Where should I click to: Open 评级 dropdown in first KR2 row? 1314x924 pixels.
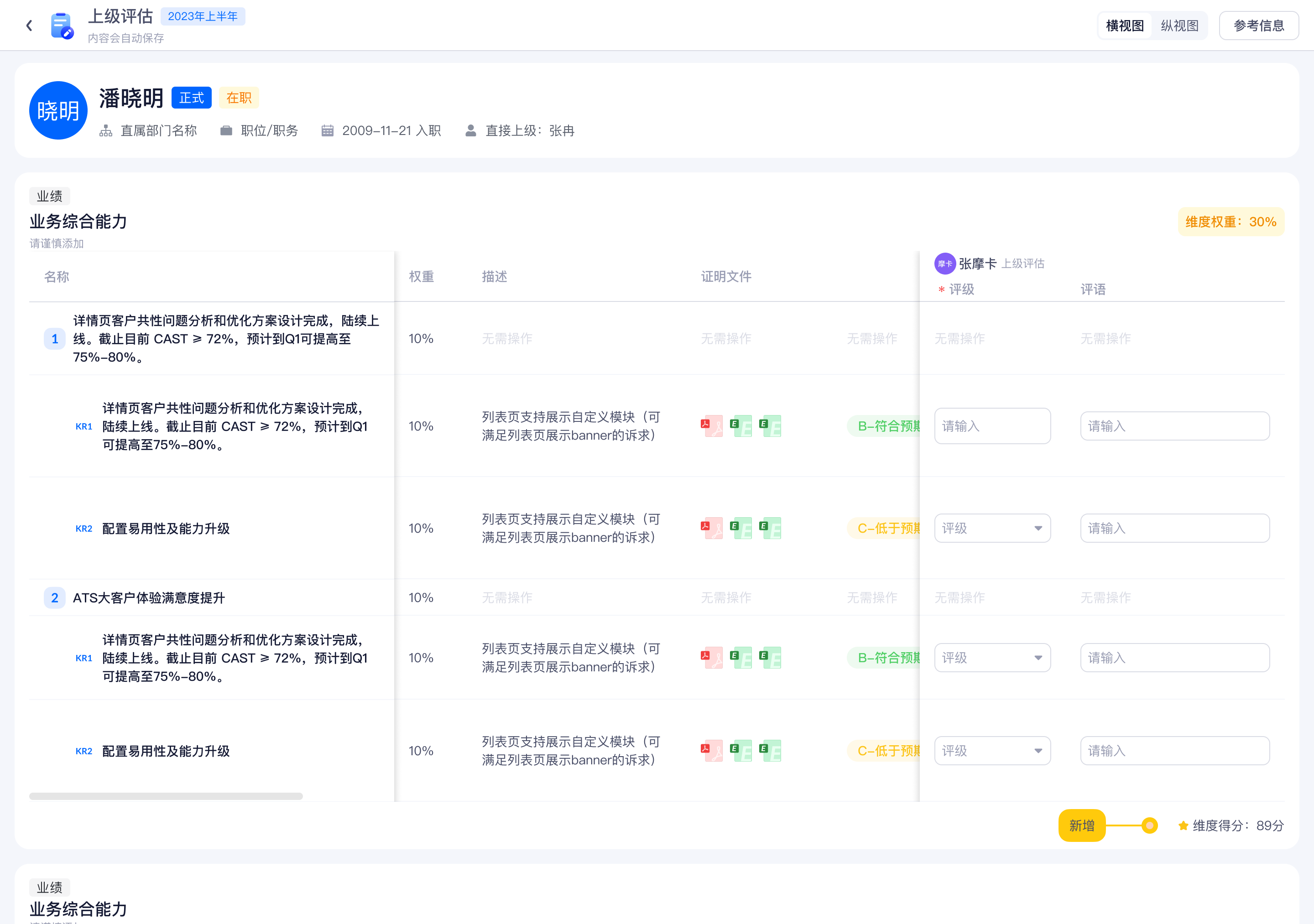(x=992, y=528)
